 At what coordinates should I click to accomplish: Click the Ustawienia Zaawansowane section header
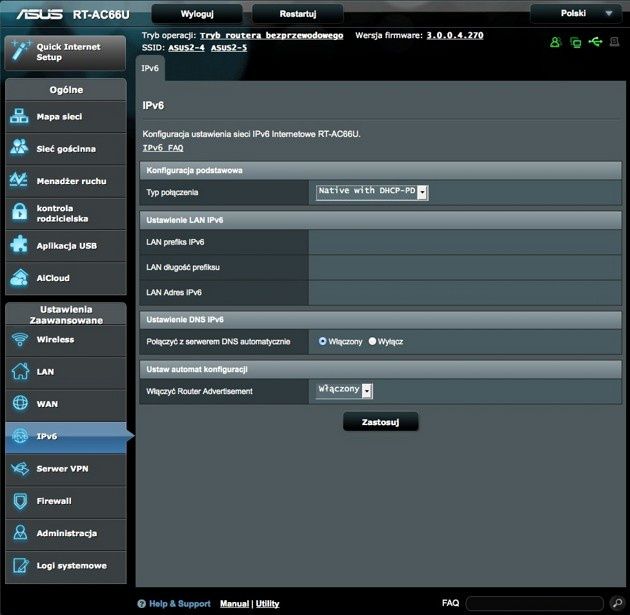coord(66,315)
